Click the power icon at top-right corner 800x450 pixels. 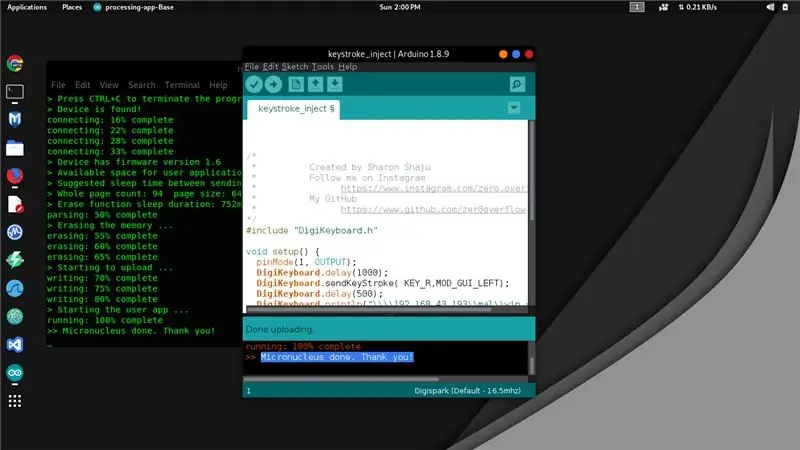[785, 7]
